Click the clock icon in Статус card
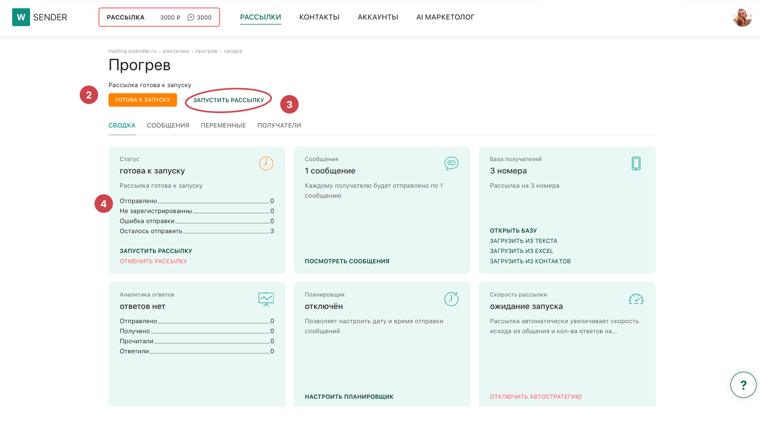760x423 pixels. click(266, 163)
